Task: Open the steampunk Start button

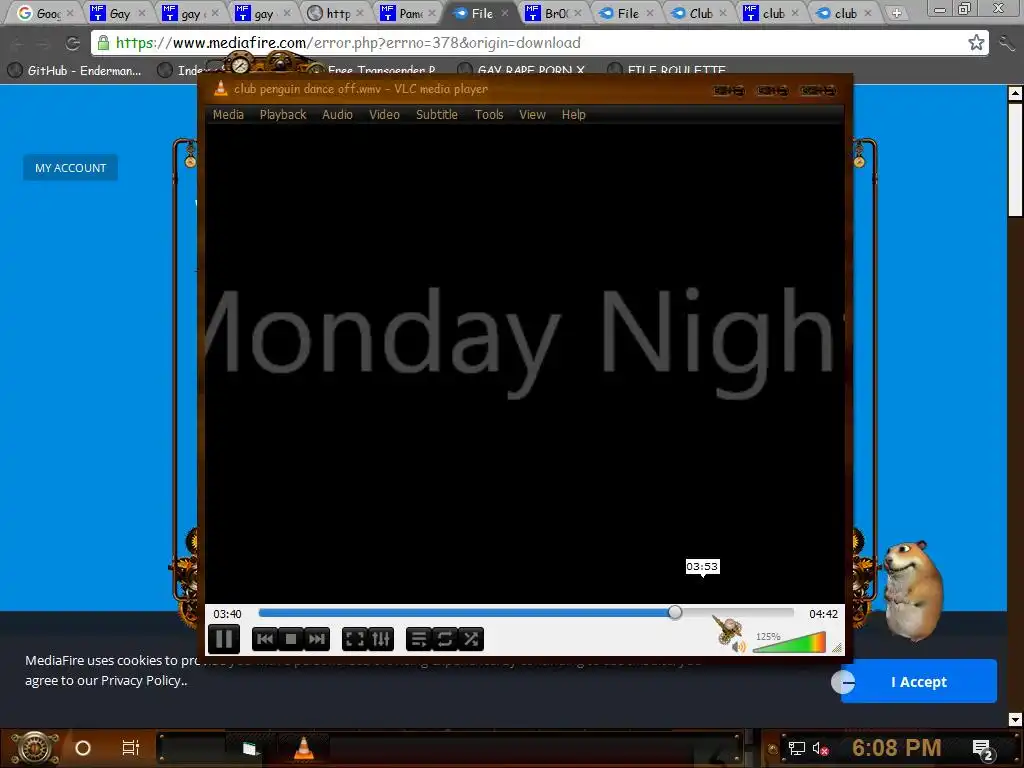Action: coord(35,748)
